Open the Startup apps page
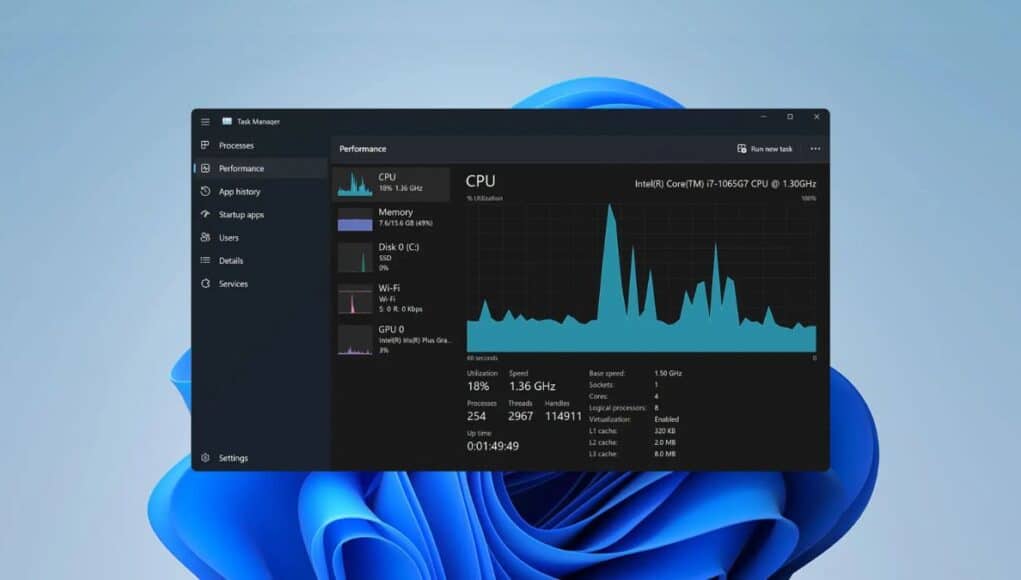 tap(242, 214)
